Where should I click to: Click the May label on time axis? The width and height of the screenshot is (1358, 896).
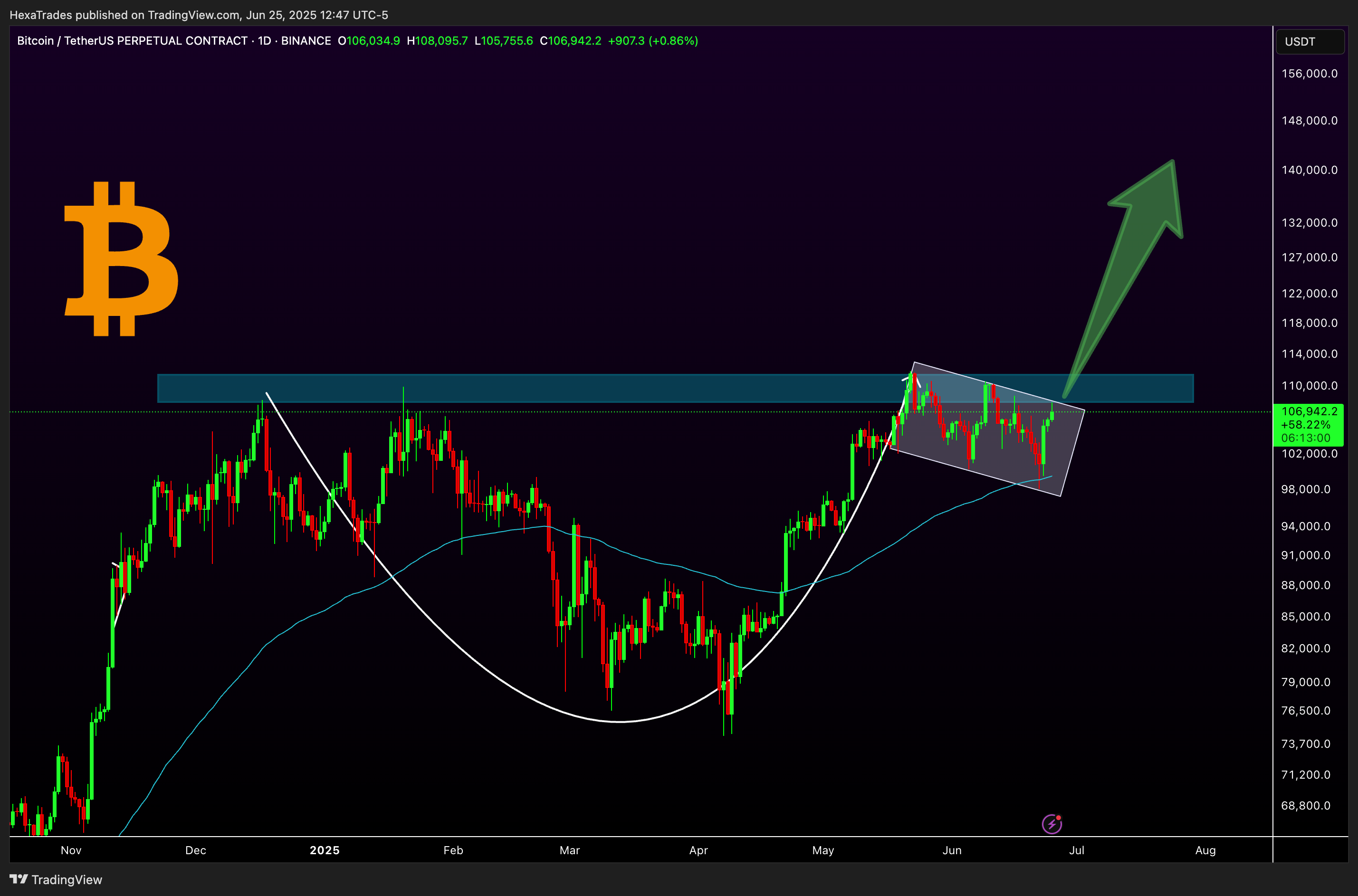coord(823,850)
